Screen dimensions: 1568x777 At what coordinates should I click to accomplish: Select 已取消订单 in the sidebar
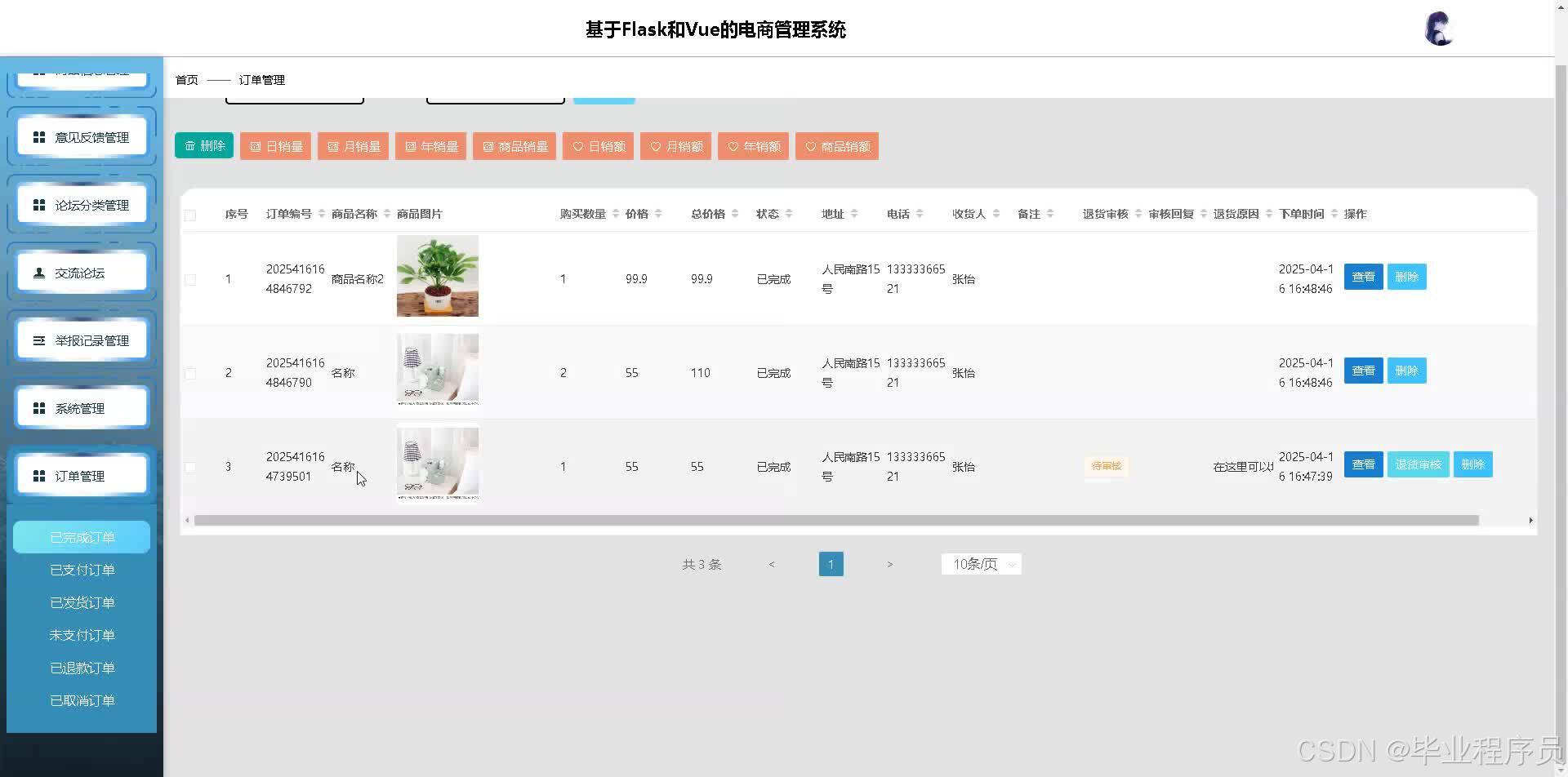82,700
